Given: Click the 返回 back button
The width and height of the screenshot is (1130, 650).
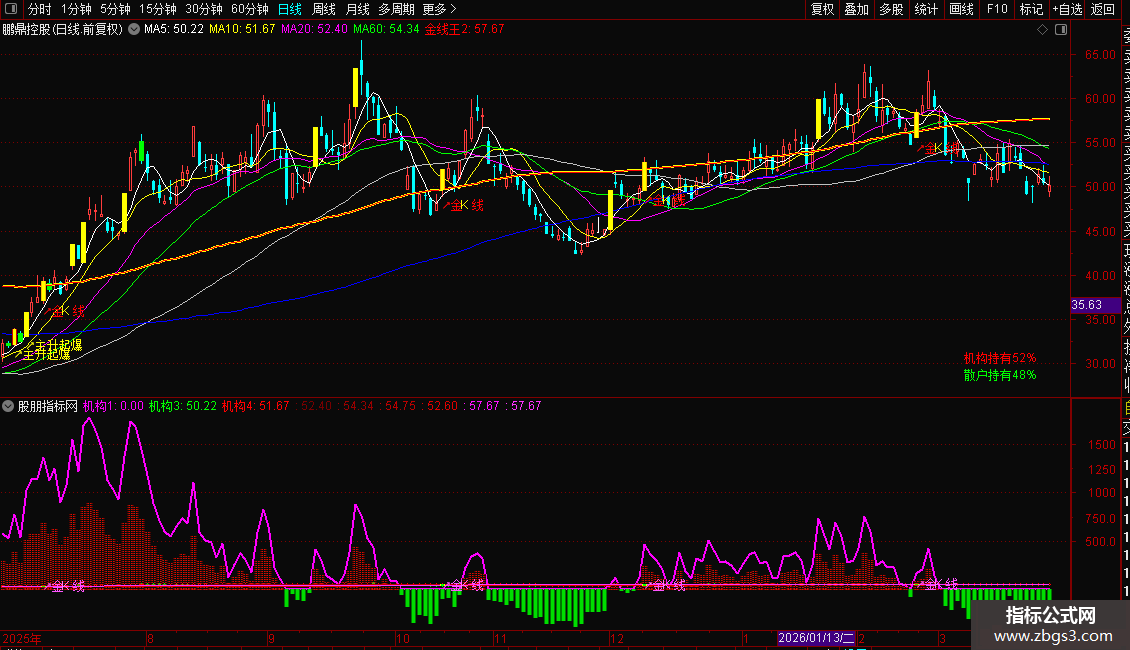Looking at the screenshot, I should point(1102,9).
